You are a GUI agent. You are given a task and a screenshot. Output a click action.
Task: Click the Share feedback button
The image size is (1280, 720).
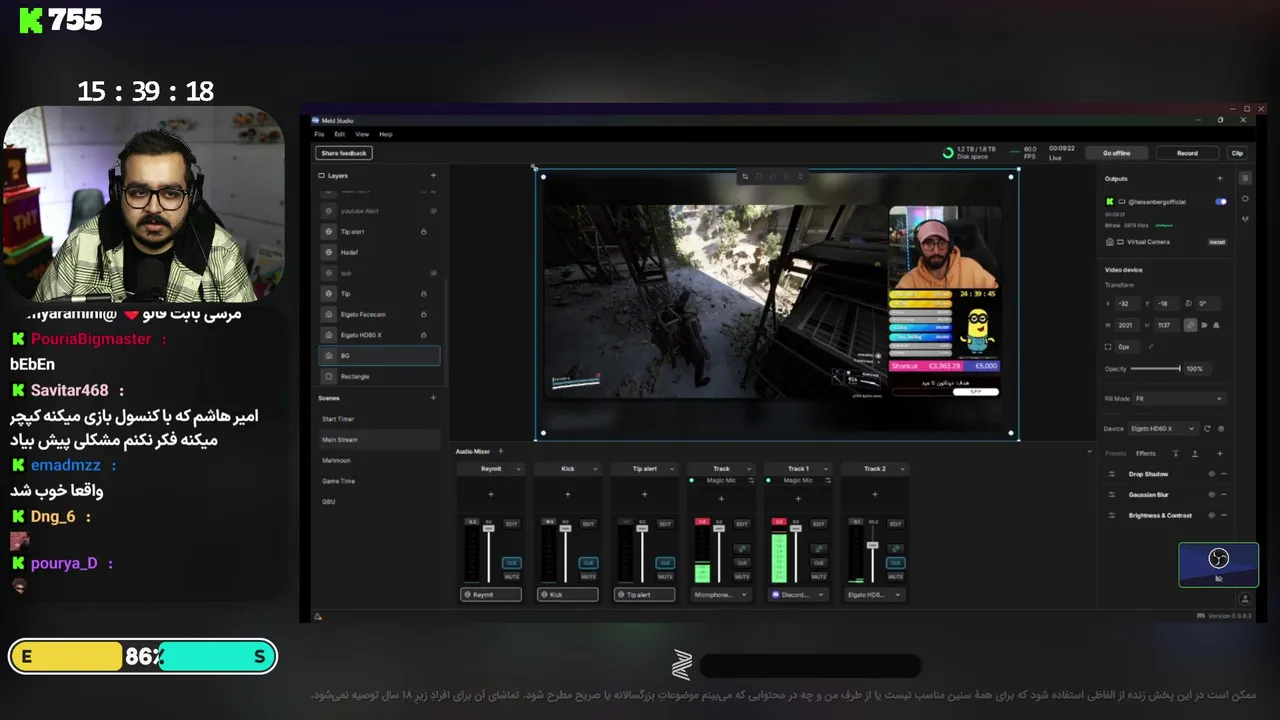point(344,153)
